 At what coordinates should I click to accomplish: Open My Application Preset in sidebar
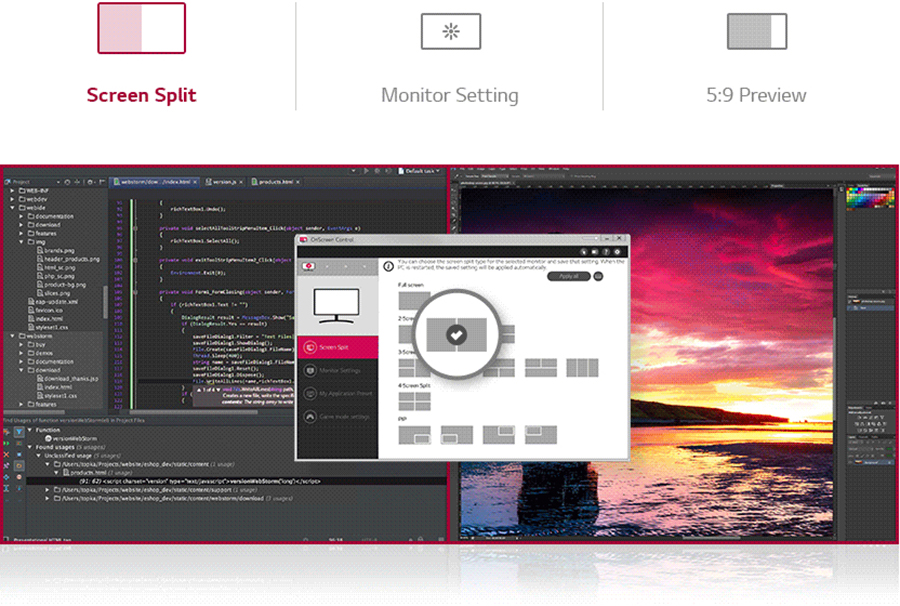tap(338, 394)
